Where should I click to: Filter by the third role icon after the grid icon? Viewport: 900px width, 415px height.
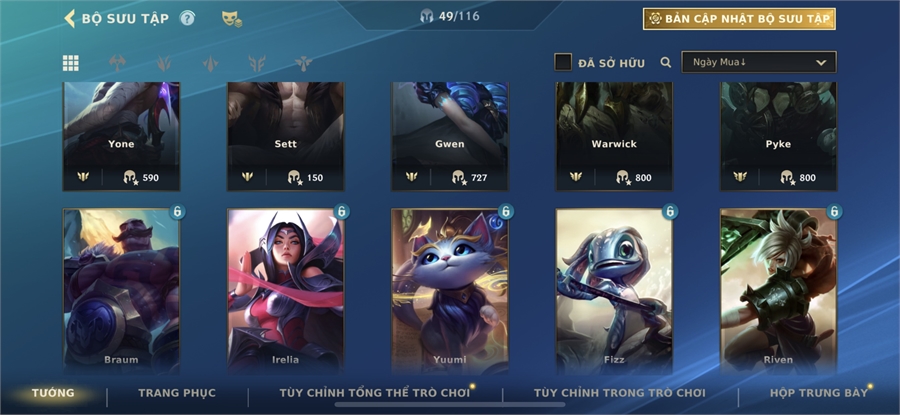pos(211,63)
